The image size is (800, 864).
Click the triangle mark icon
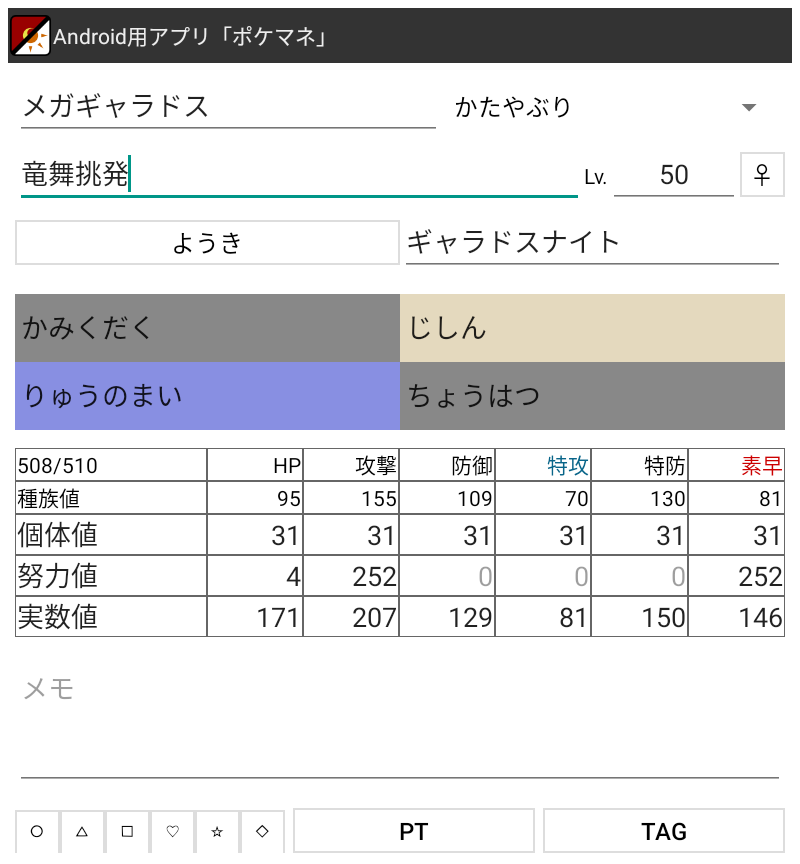(x=82, y=831)
